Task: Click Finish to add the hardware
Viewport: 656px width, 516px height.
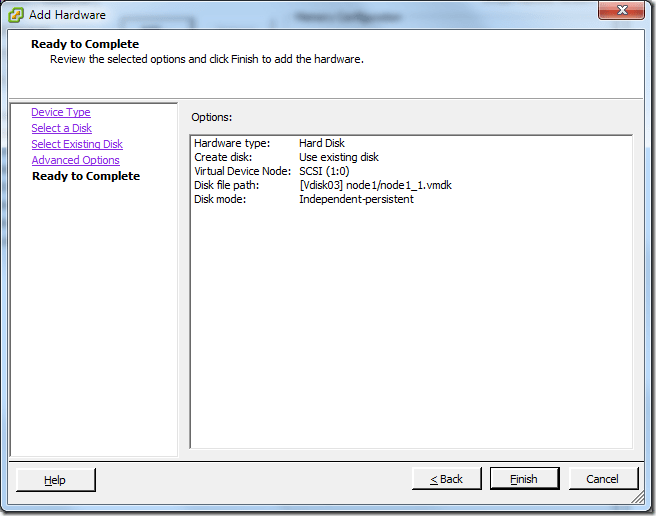Action: click(524, 479)
